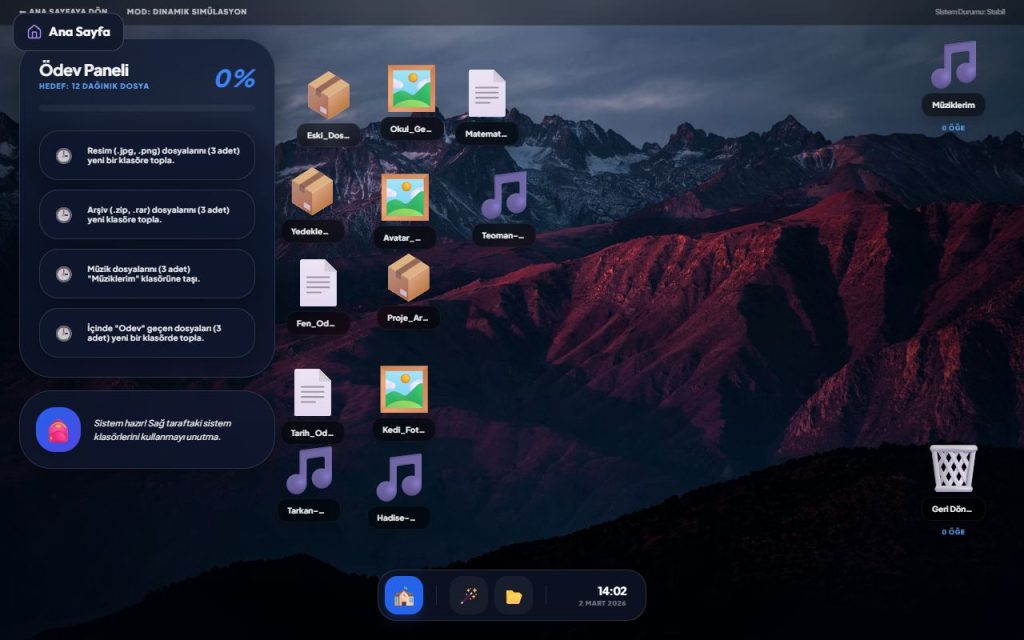Click the Hadise music file icon
The height and width of the screenshot is (640, 1024).
pyautogui.click(x=398, y=478)
